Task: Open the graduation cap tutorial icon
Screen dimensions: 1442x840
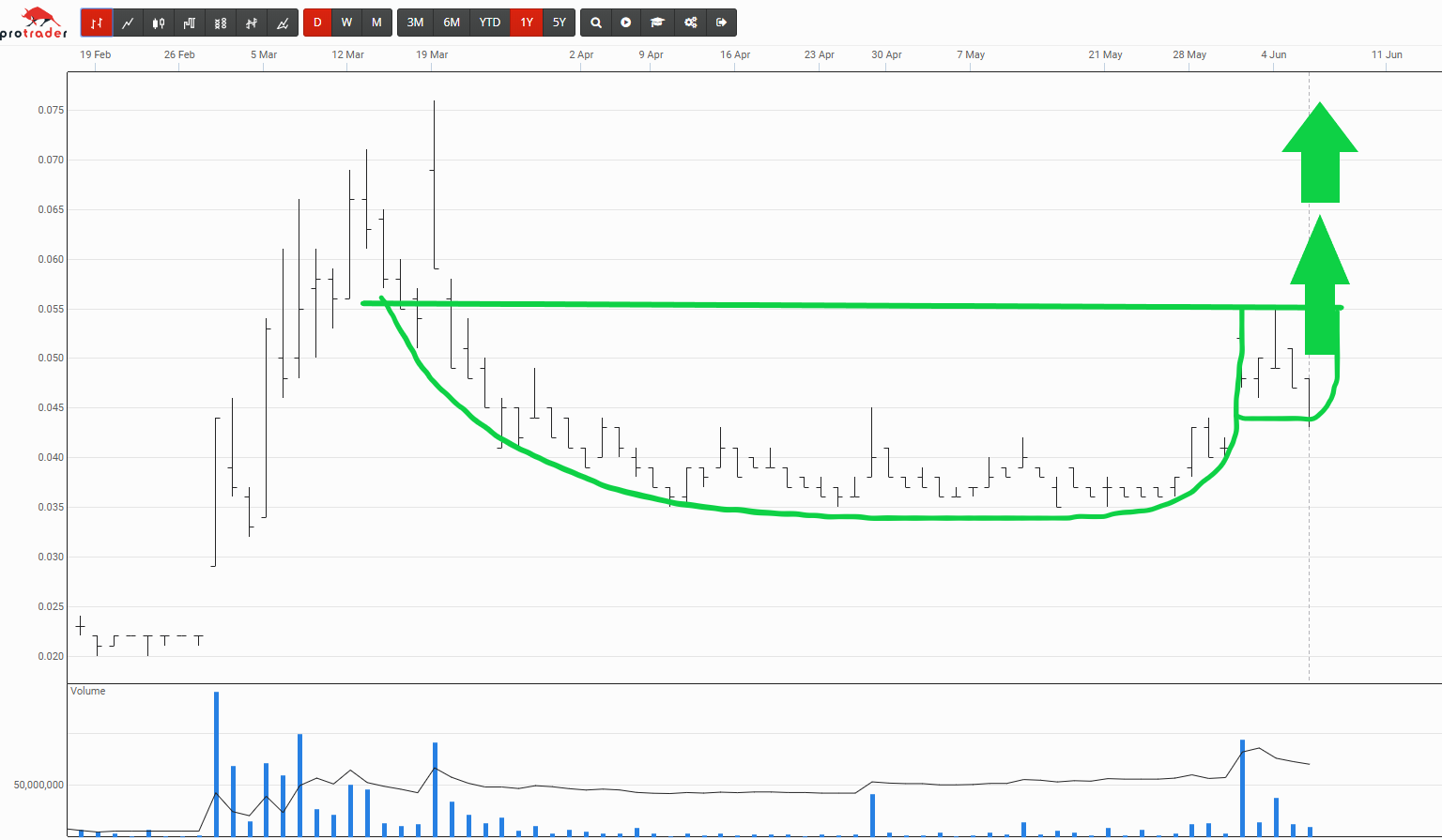Action: click(658, 23)
